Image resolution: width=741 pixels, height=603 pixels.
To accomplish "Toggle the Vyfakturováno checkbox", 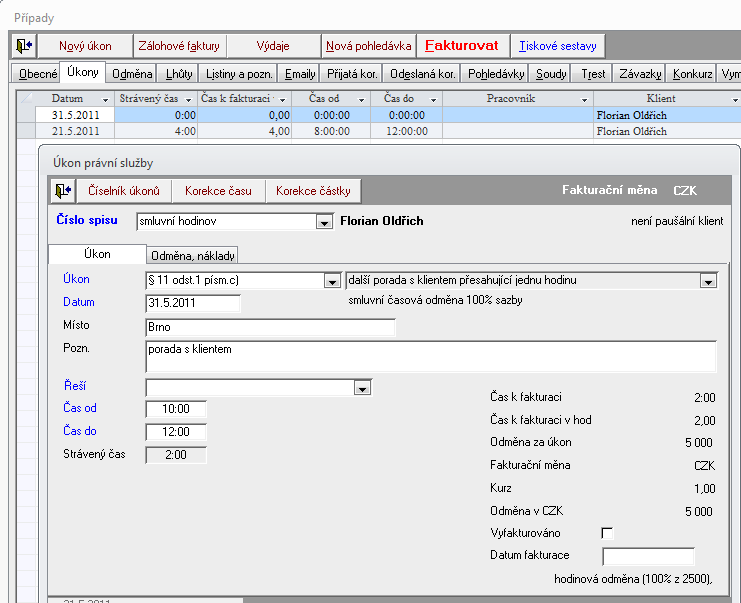I will point(607,534).
